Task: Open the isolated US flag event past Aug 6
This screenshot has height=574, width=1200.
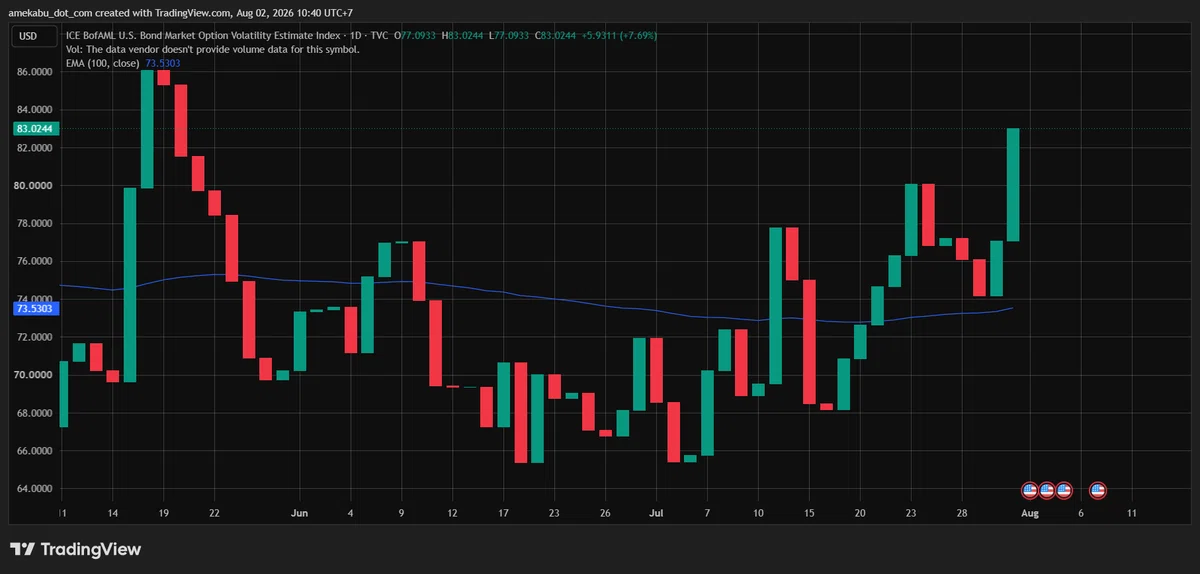Action: click(1097, 490)
